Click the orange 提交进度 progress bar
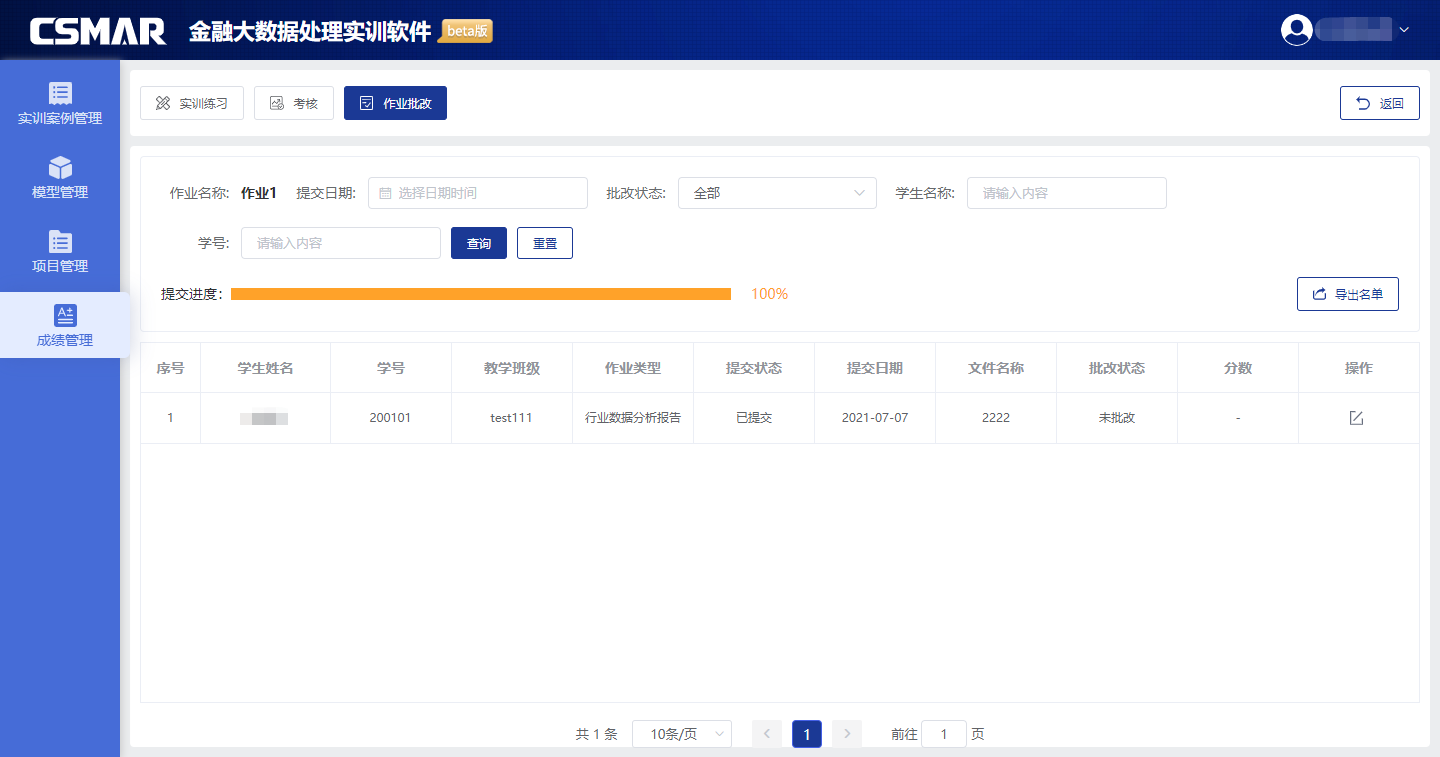 [x=480, y=294]
